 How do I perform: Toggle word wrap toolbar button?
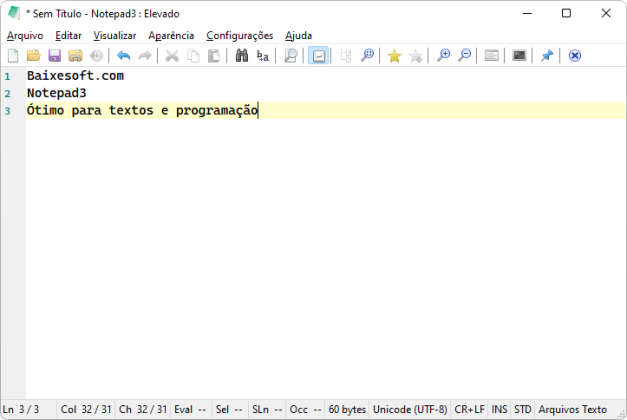(x=318, y=56)
